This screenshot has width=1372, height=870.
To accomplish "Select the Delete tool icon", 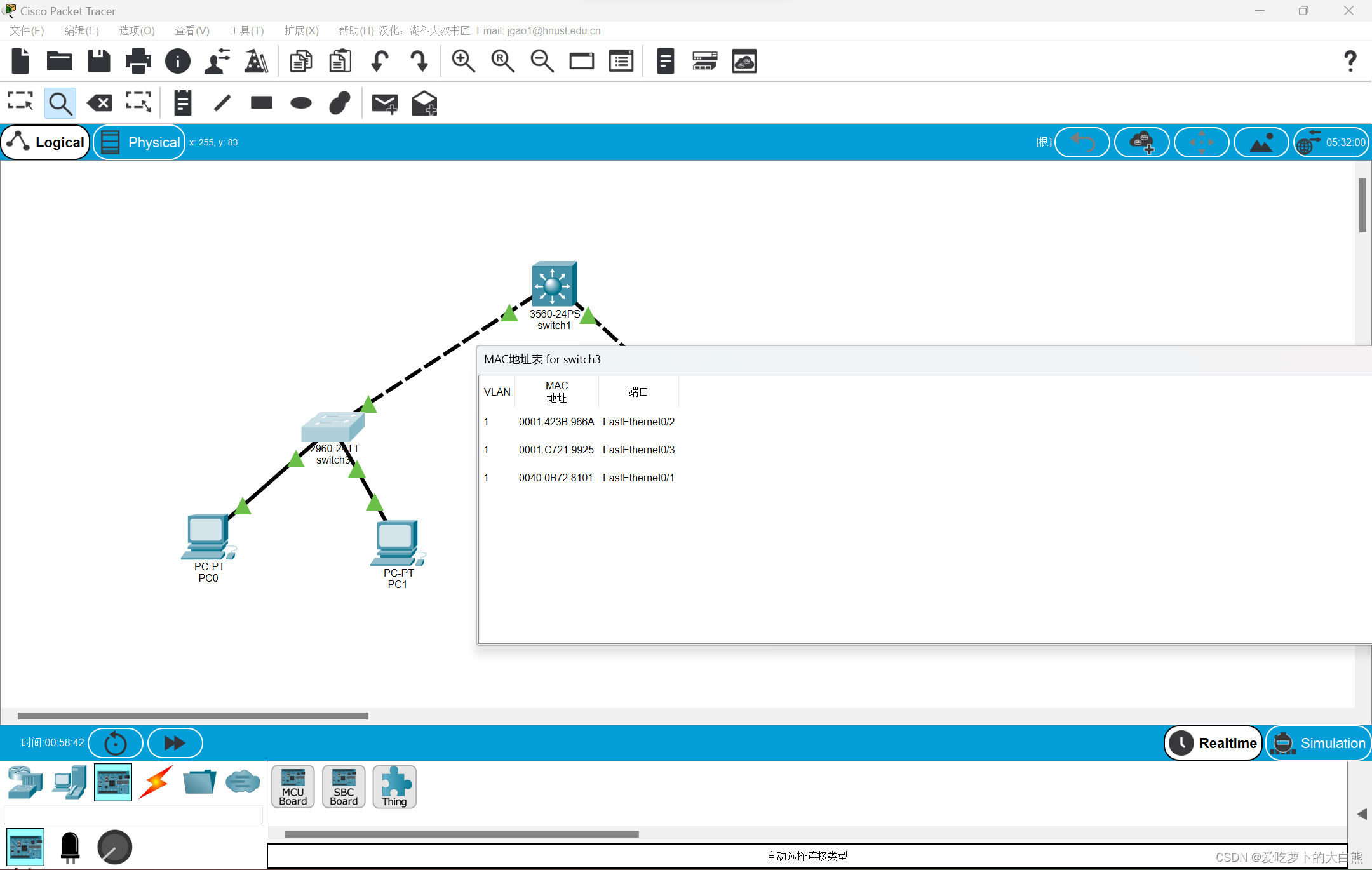I will 100,102.
